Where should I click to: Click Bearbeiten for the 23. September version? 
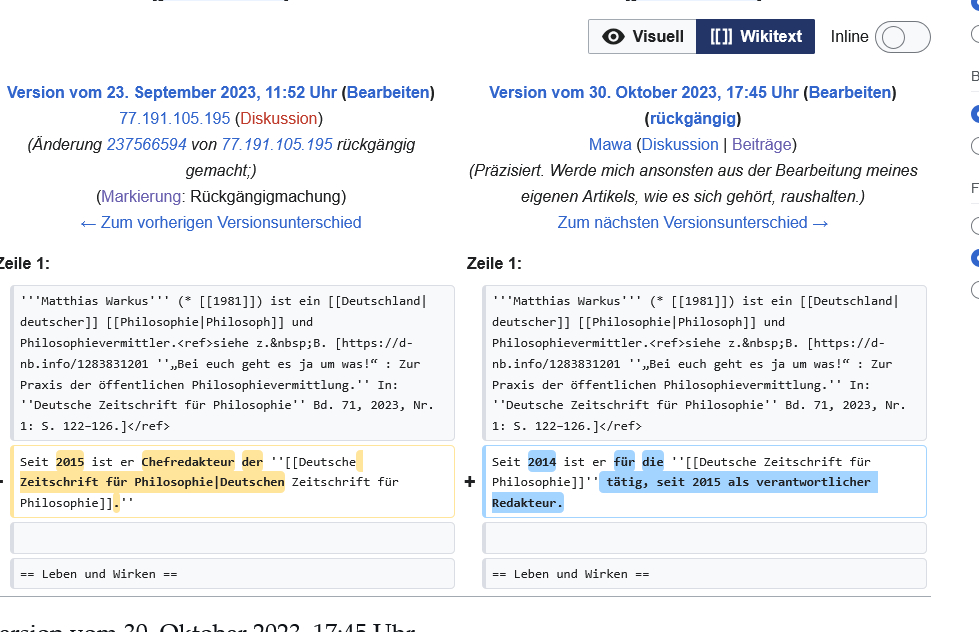(388, 92)
